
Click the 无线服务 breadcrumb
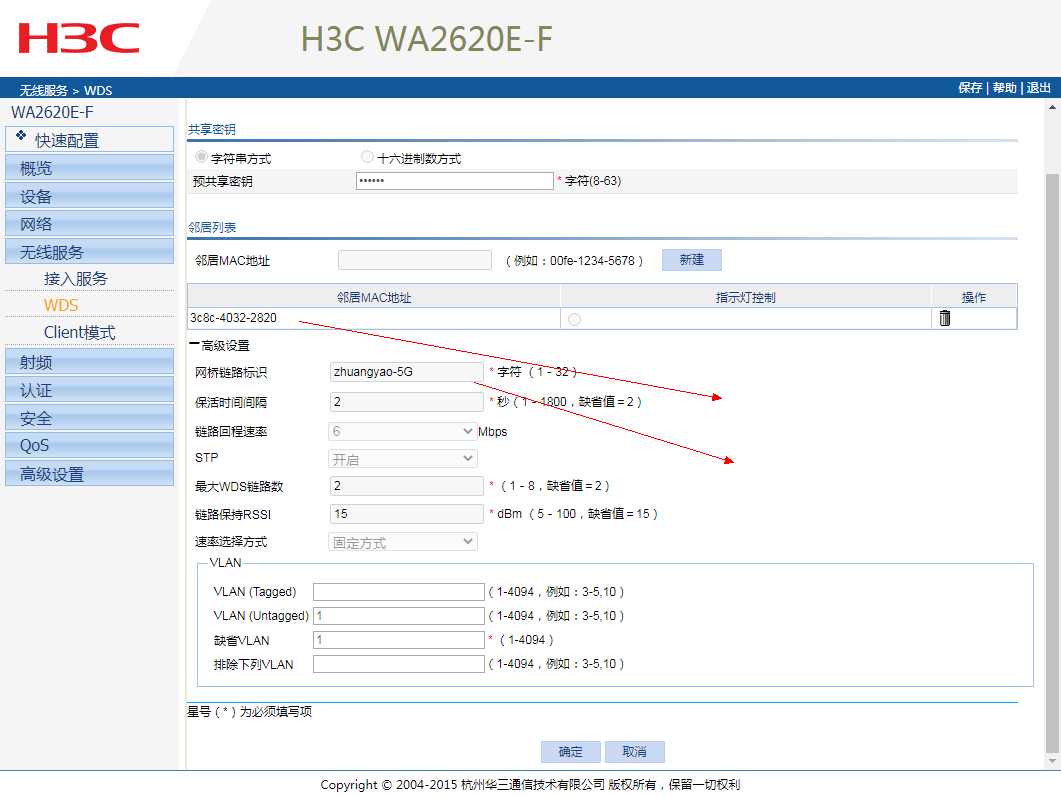[x=43, y=90]
